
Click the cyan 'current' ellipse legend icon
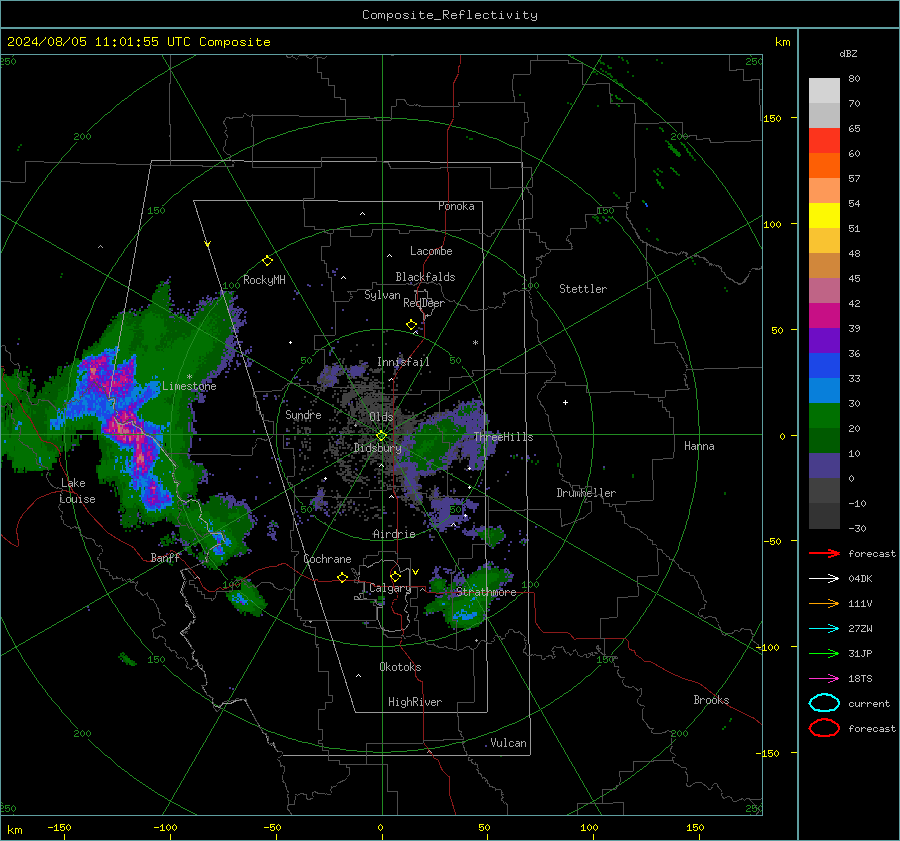pos(824,703)
